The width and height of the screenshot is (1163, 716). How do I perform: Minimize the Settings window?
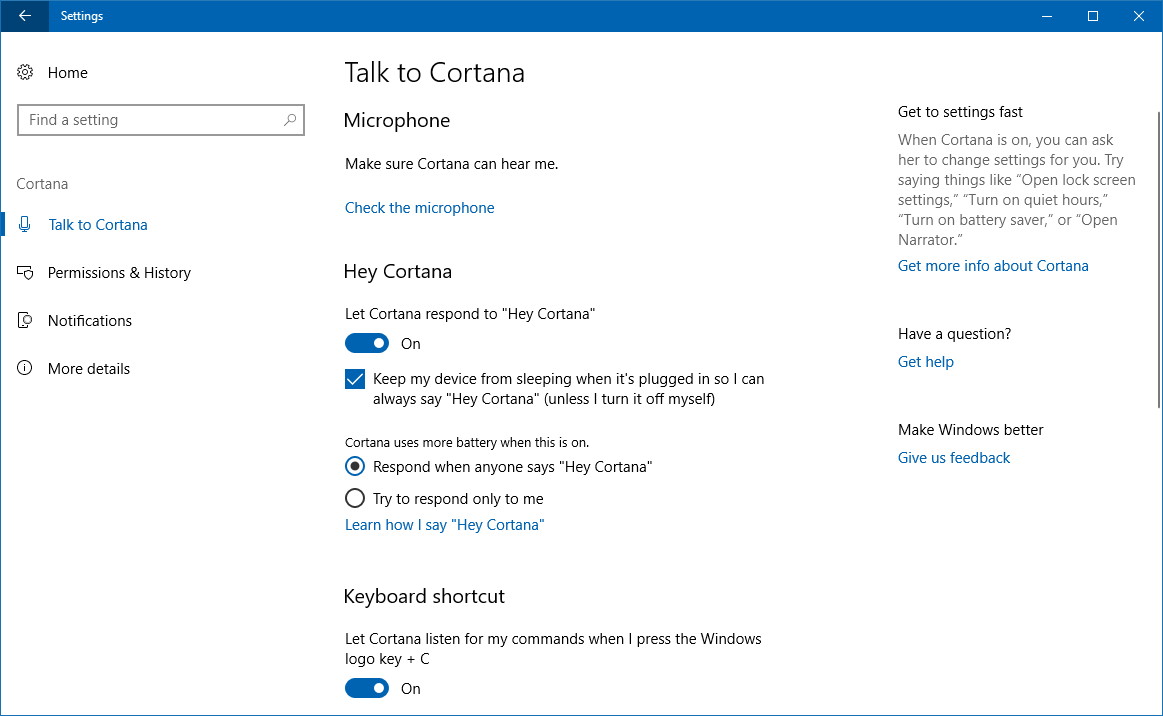[1047, 16]
